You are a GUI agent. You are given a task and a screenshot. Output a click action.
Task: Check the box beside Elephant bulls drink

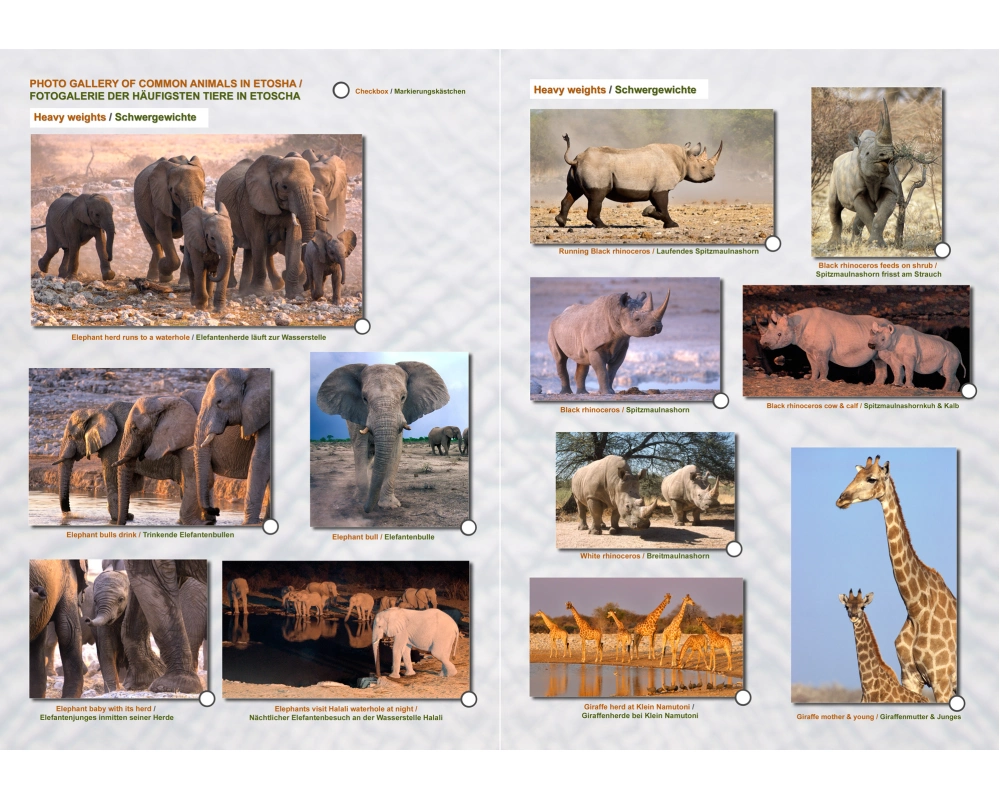pyautogui.click(x=270, y=526)
